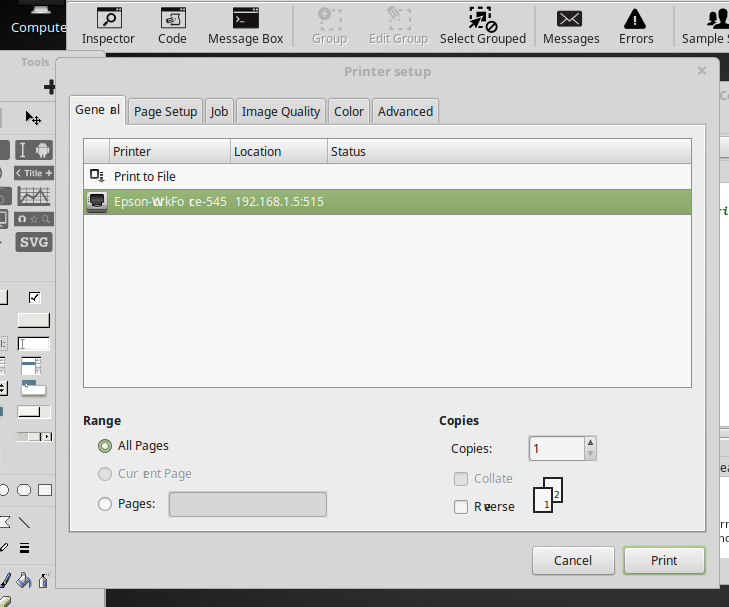Viewport: 729px width, 607px height.
Task: Pick the scrolling list field control
Action: tap(32, 366)
